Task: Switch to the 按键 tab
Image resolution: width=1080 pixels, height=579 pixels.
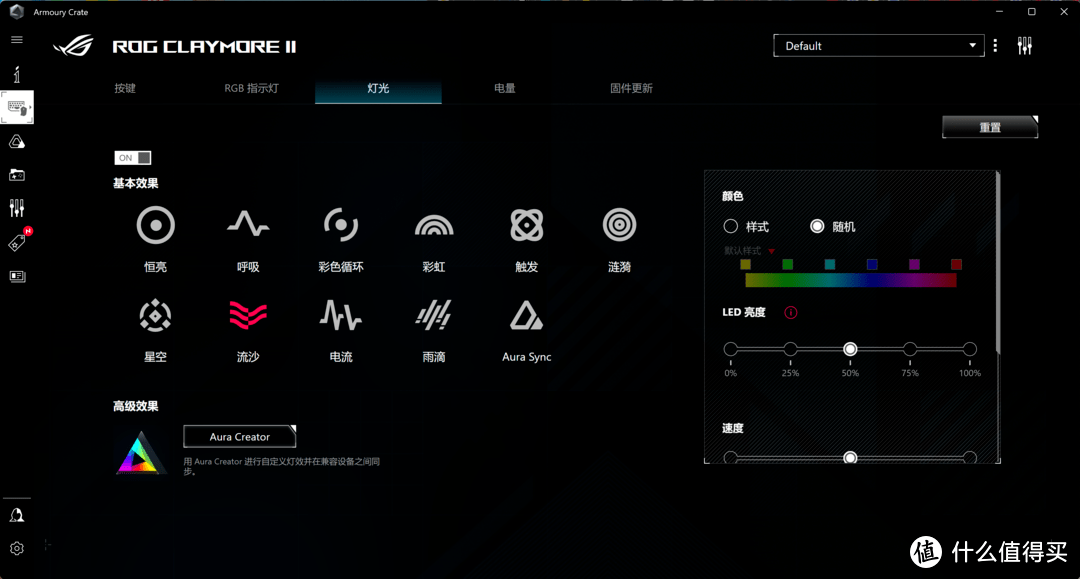Action: (x=125, y=88)
